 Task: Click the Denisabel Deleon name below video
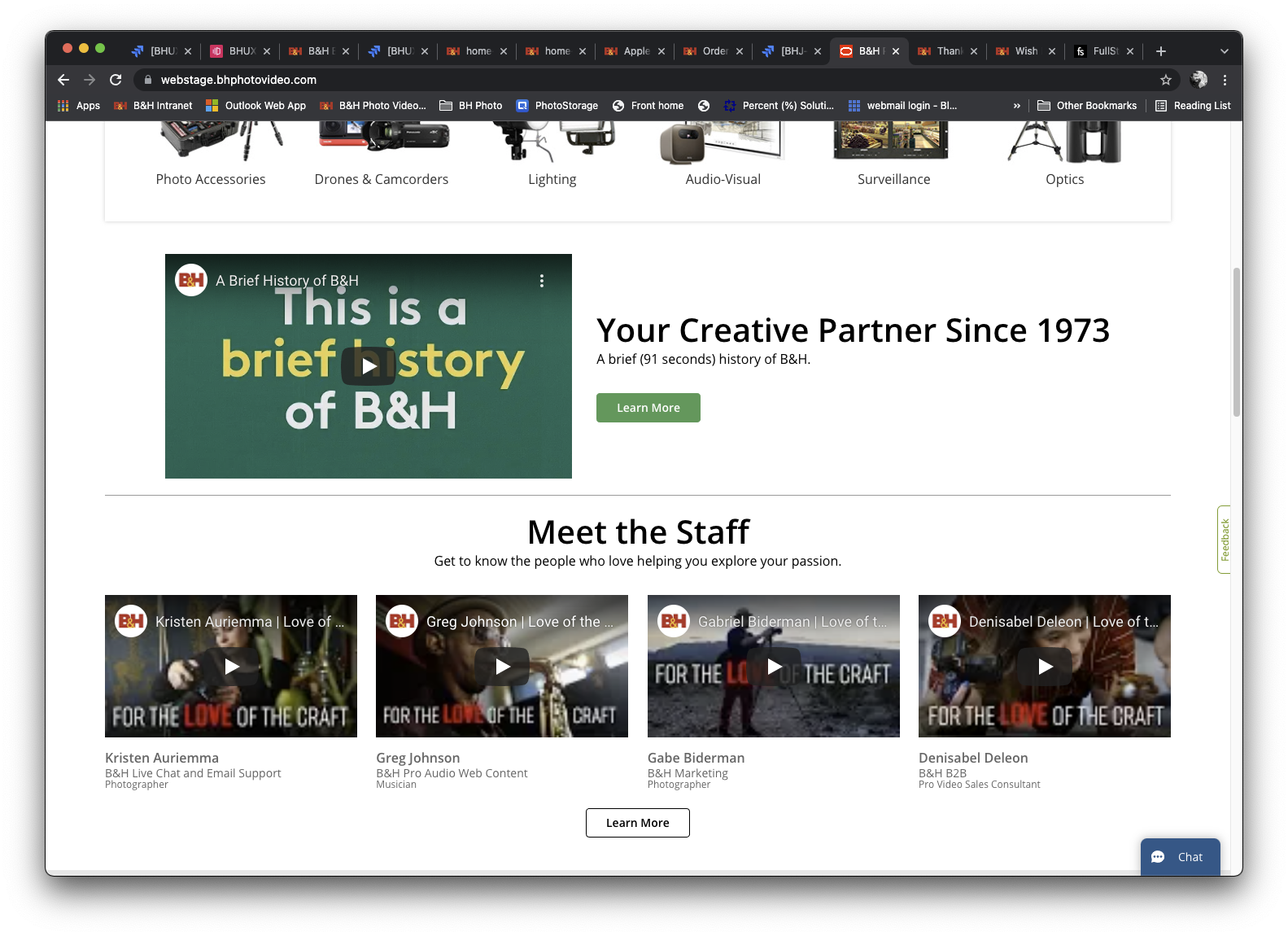point(974,758)
